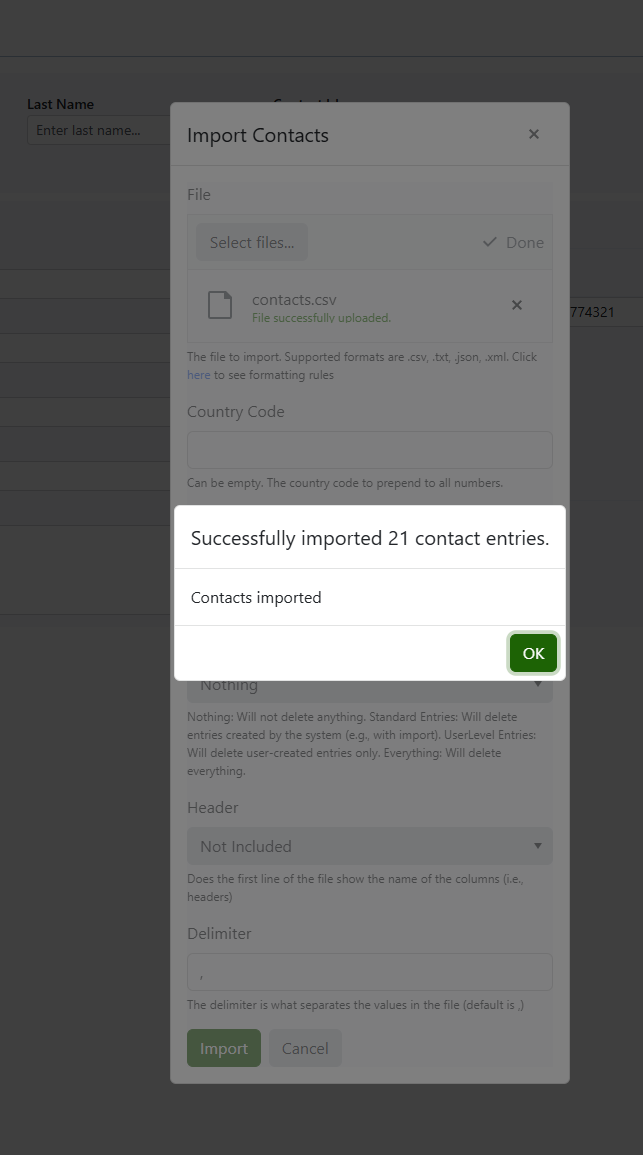Open the dropdown showing Nothing

tap(370, 691)
